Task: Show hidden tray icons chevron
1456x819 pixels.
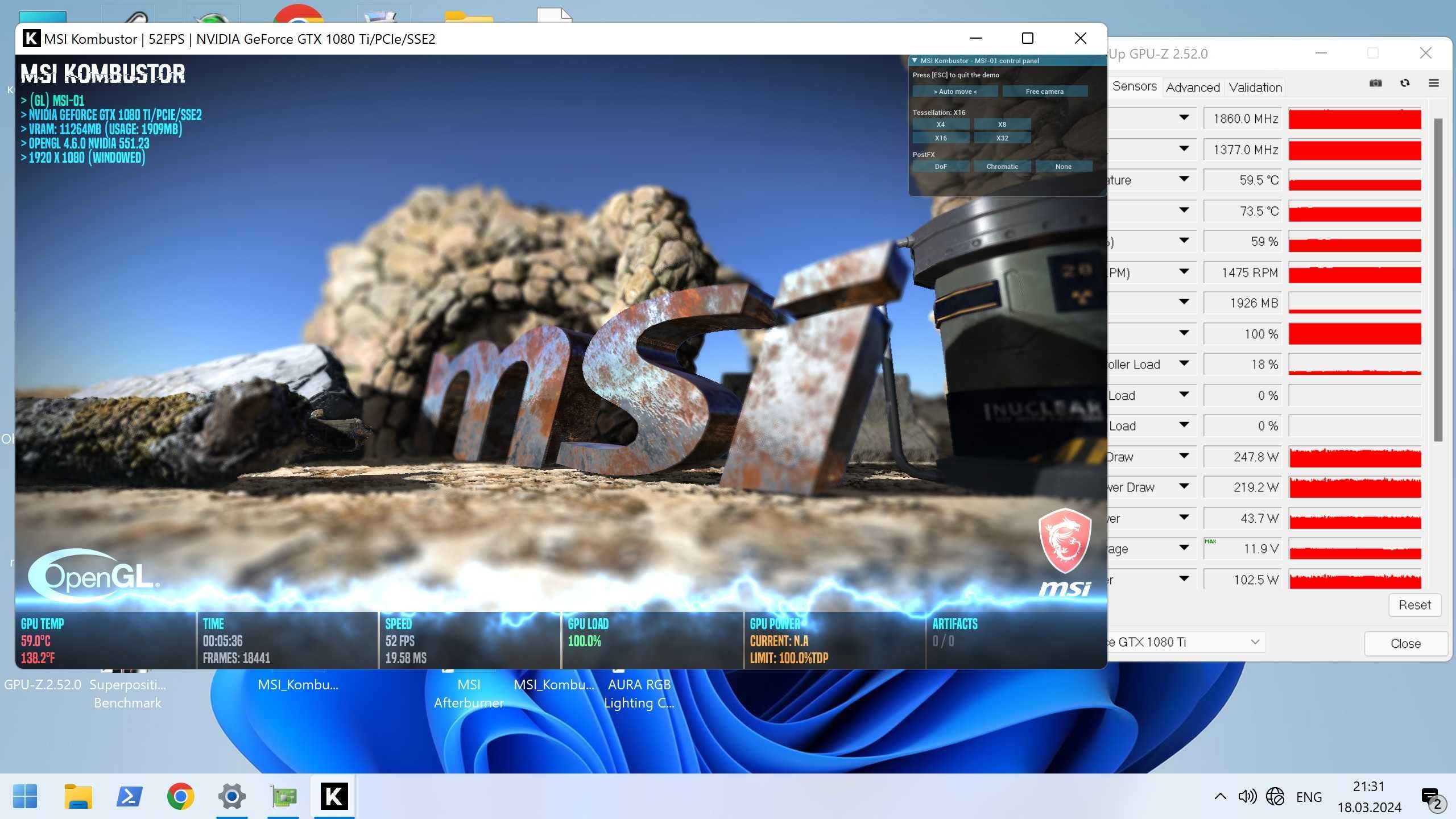Action: [x=1220, y=796]
